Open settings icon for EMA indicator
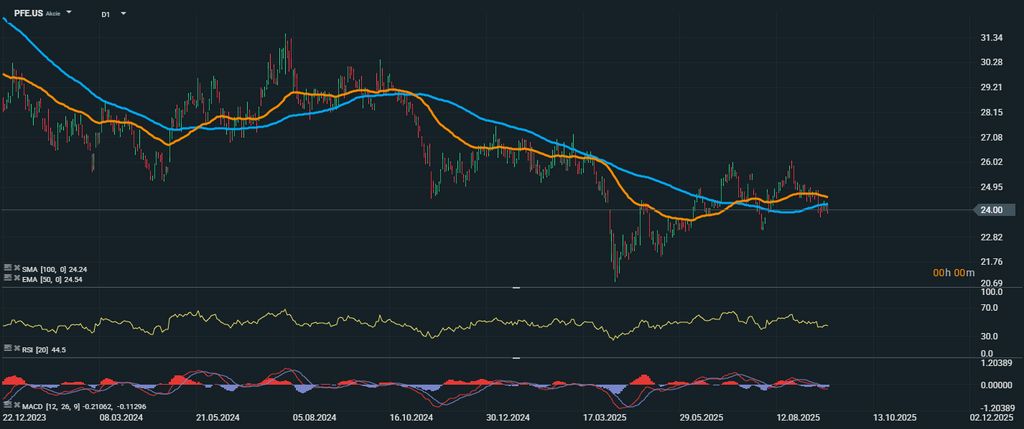1024x429 pixels. (7, 278)
